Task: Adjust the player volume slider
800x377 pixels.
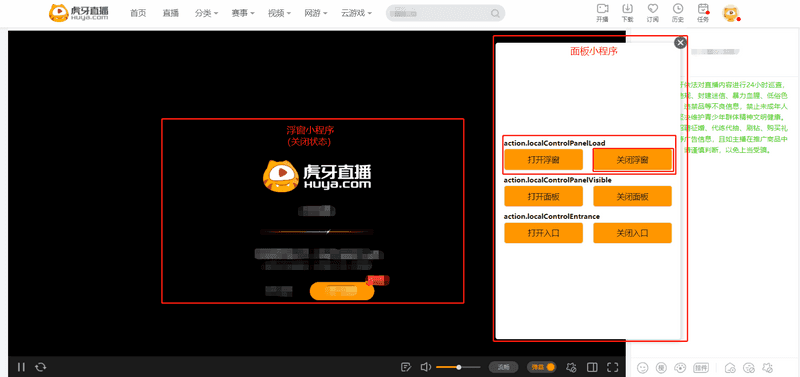Action: point(458,367)
